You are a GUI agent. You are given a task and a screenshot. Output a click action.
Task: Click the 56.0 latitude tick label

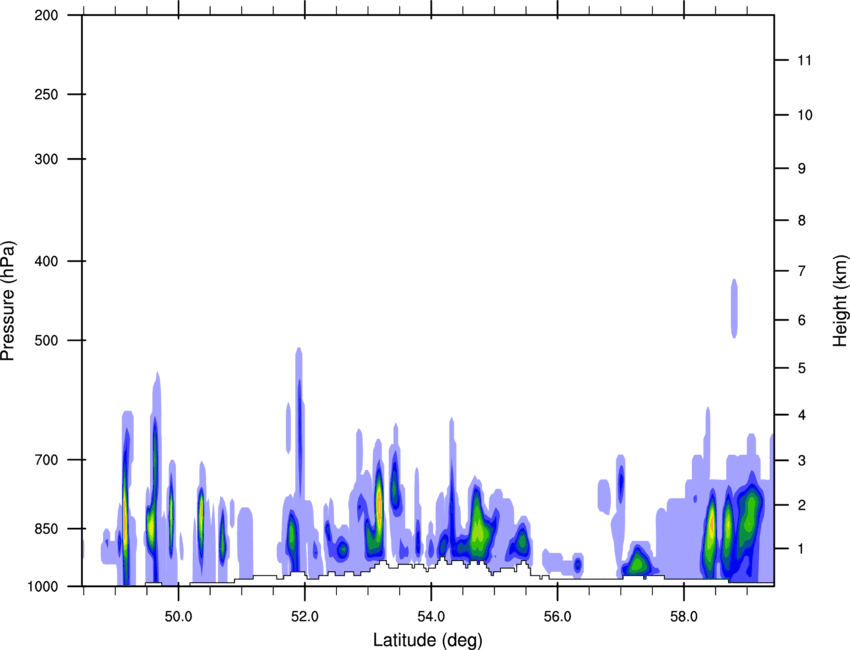558,617
